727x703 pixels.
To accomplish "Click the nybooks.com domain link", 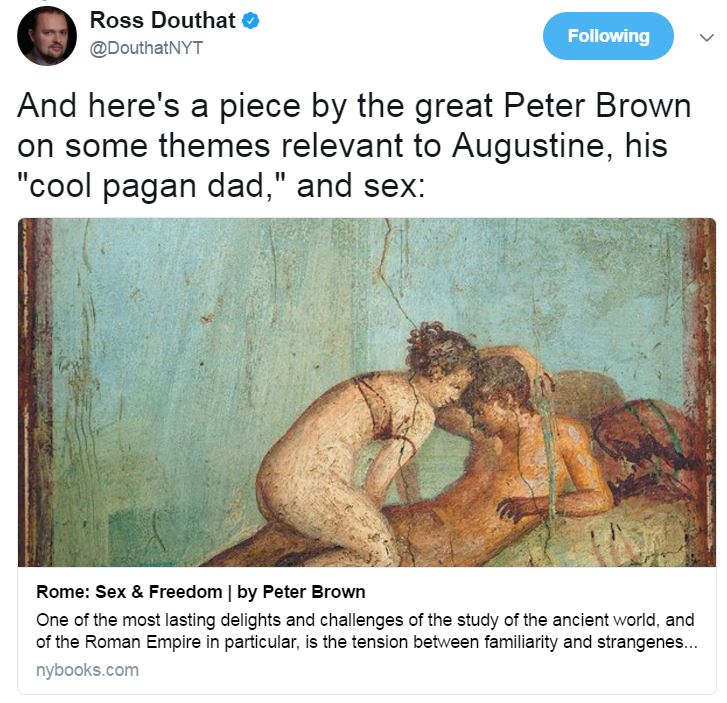I will tap(87, 670).
